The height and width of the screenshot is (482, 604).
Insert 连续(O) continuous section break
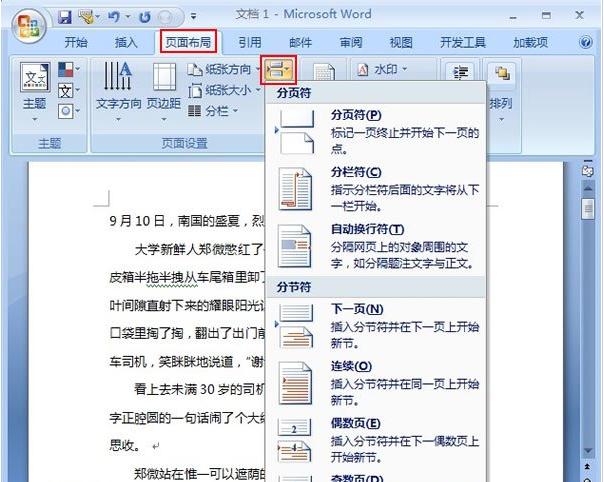(376, 383)
